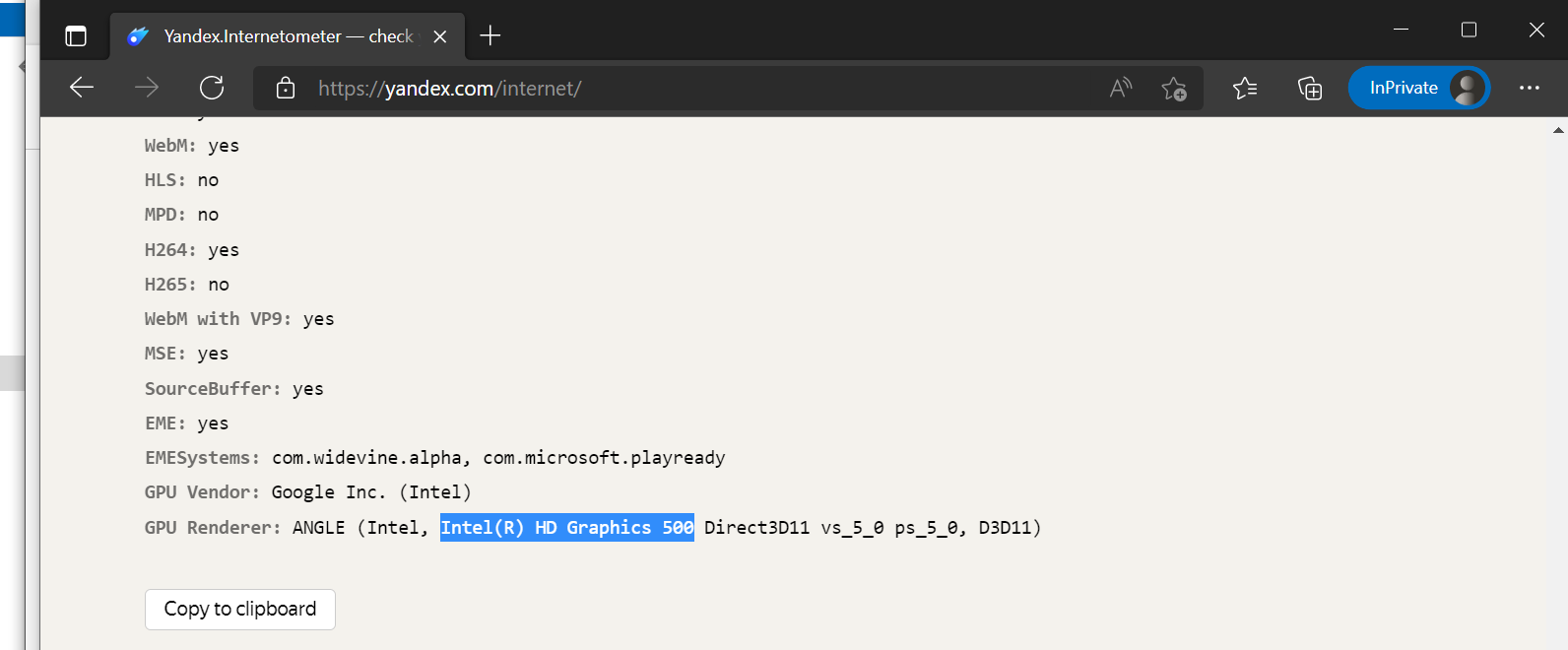Click the 'HLS:' label
This screenshot has width=1568, height=650.
165,180
